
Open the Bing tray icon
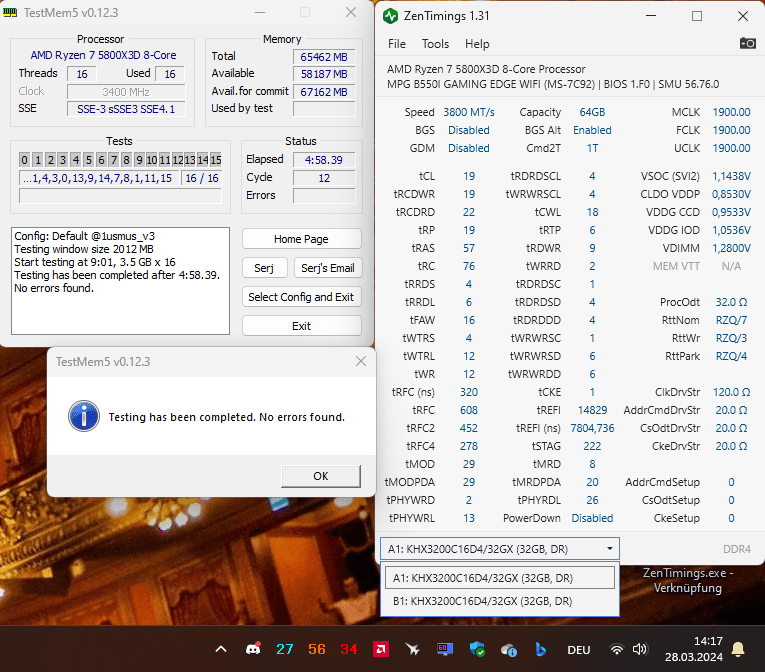(541, 649)
